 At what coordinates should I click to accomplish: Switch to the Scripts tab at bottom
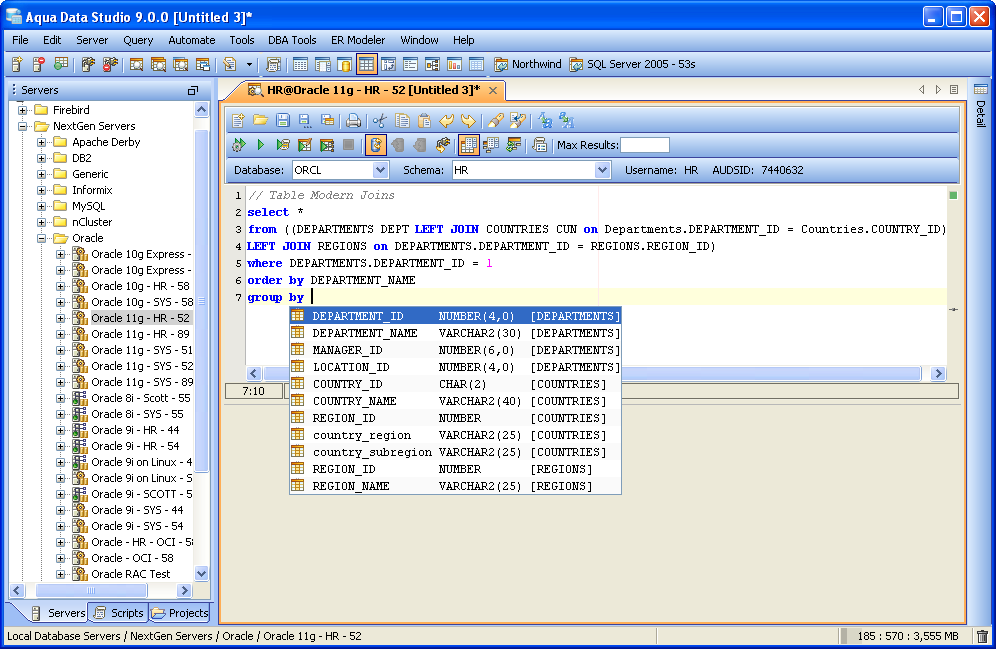tap(119, 613)
